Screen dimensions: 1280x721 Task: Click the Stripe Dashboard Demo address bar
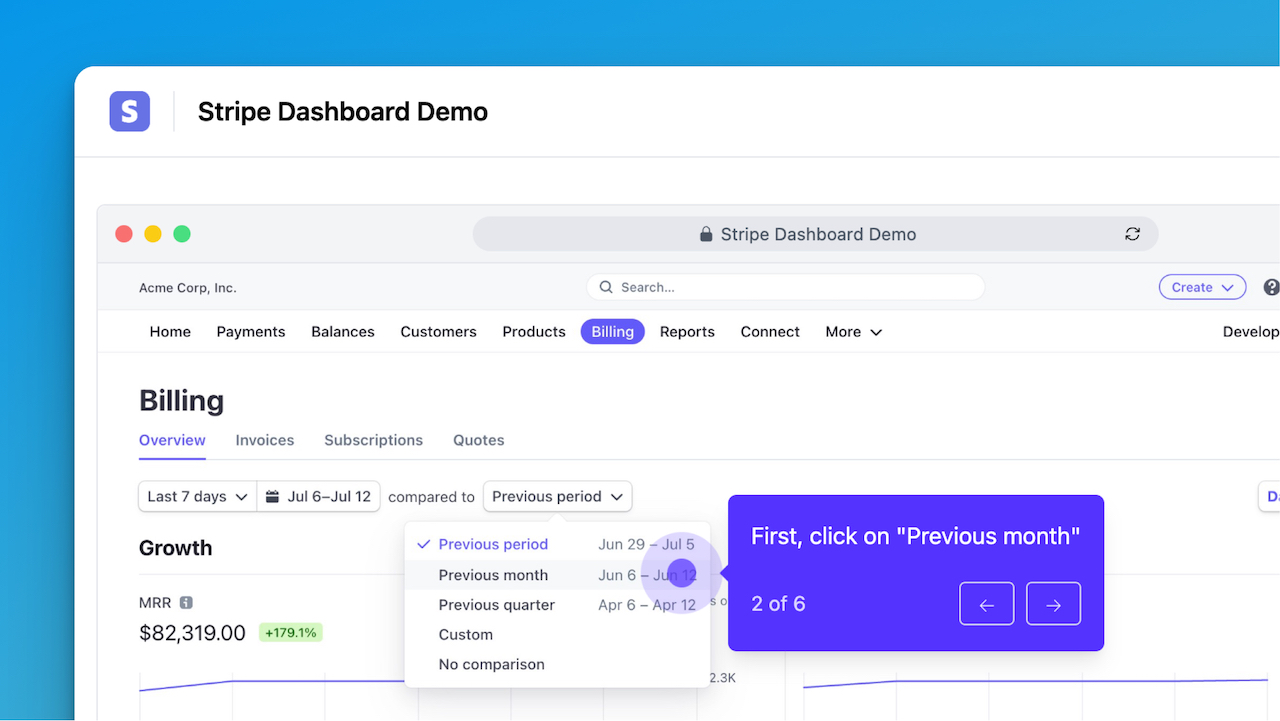pyautogui.click(x=815, y=234)
